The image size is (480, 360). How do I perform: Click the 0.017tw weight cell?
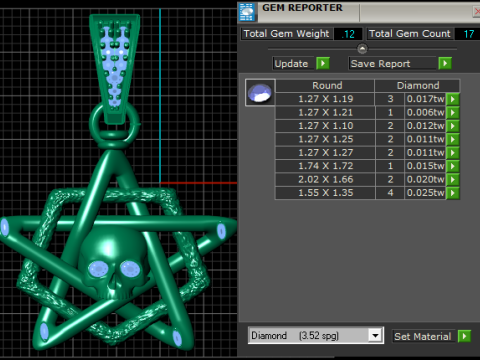click(425, 99)
